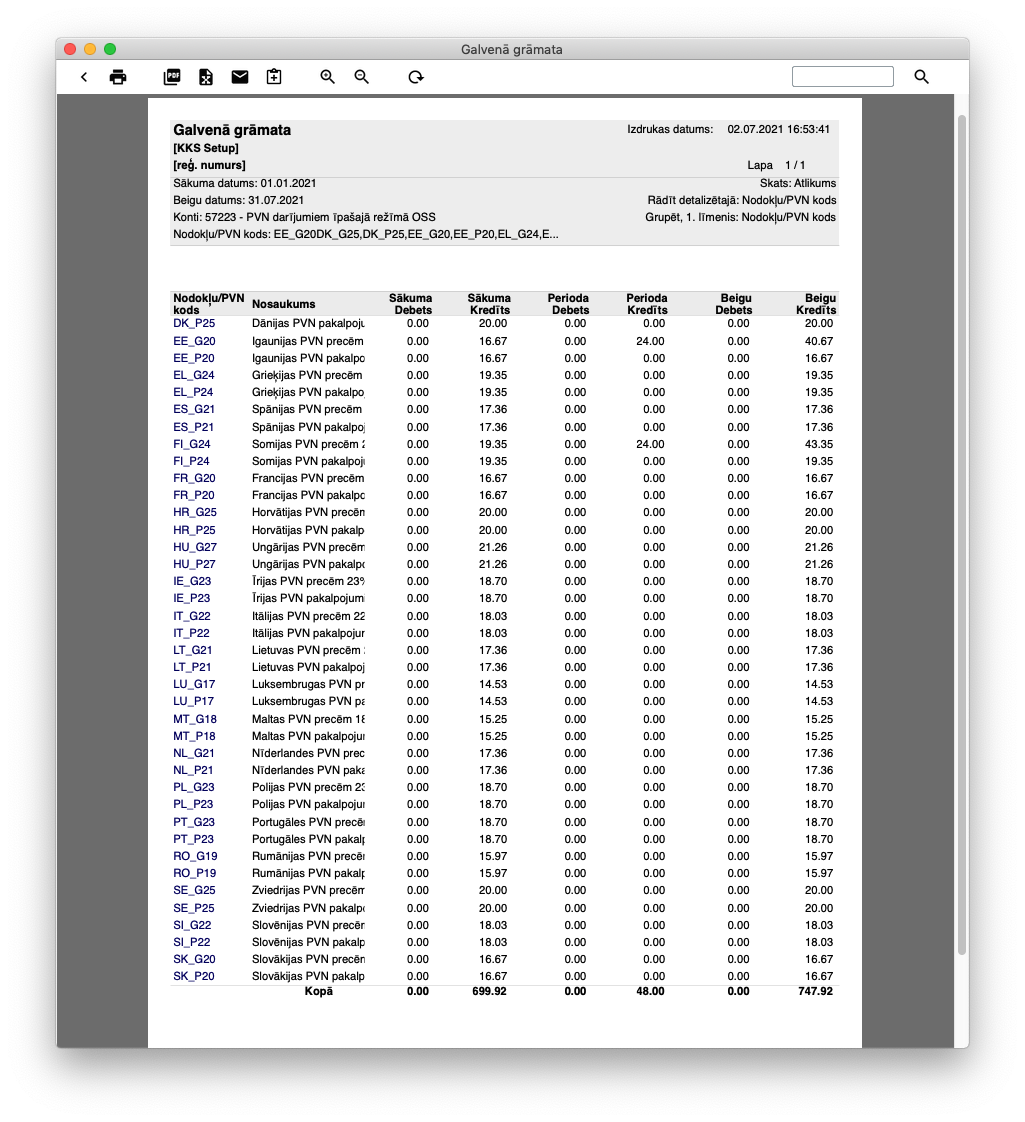Open the DK_P25 tax code link
Screen dimensions: 1025x1122
click(194, 324)
